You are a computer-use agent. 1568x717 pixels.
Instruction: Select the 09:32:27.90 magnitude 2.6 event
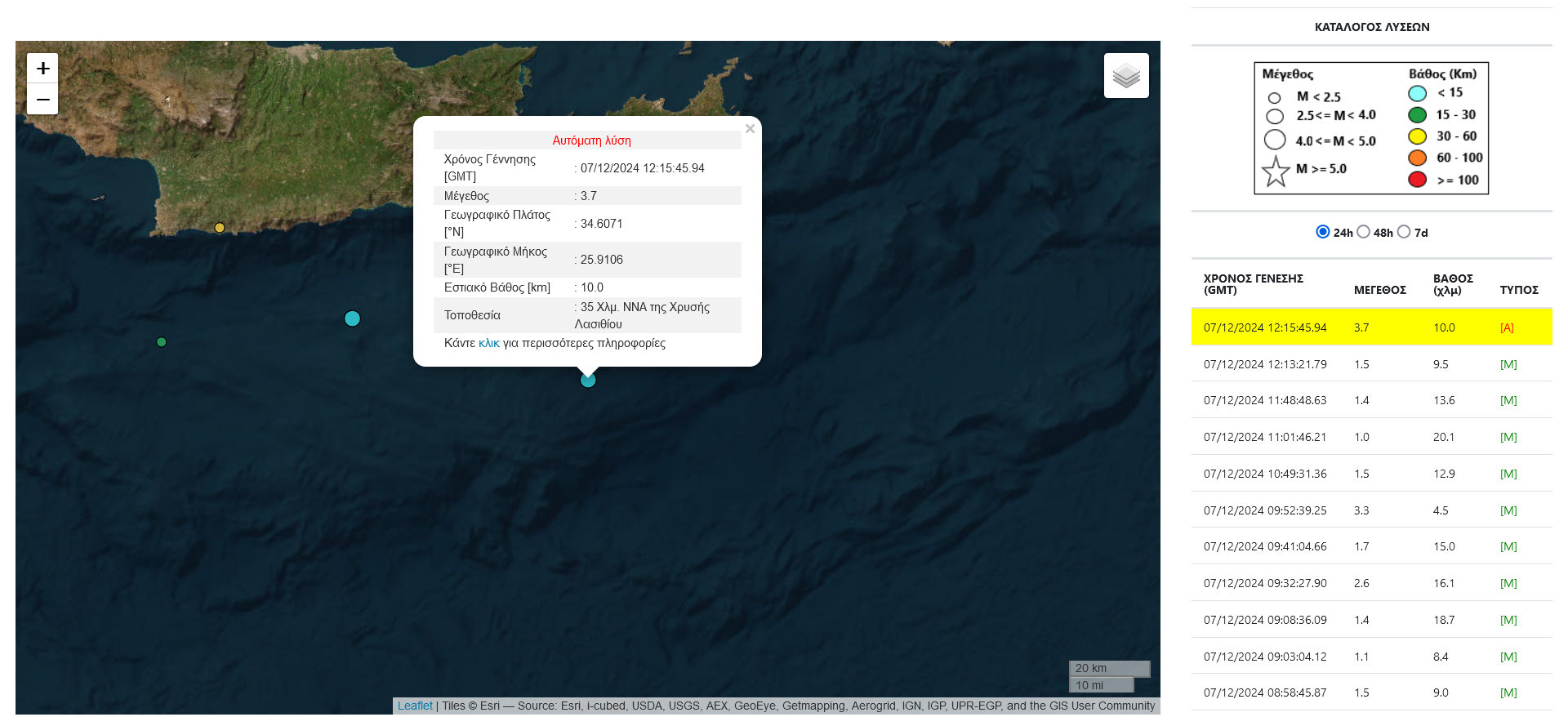coord(1264,583)
